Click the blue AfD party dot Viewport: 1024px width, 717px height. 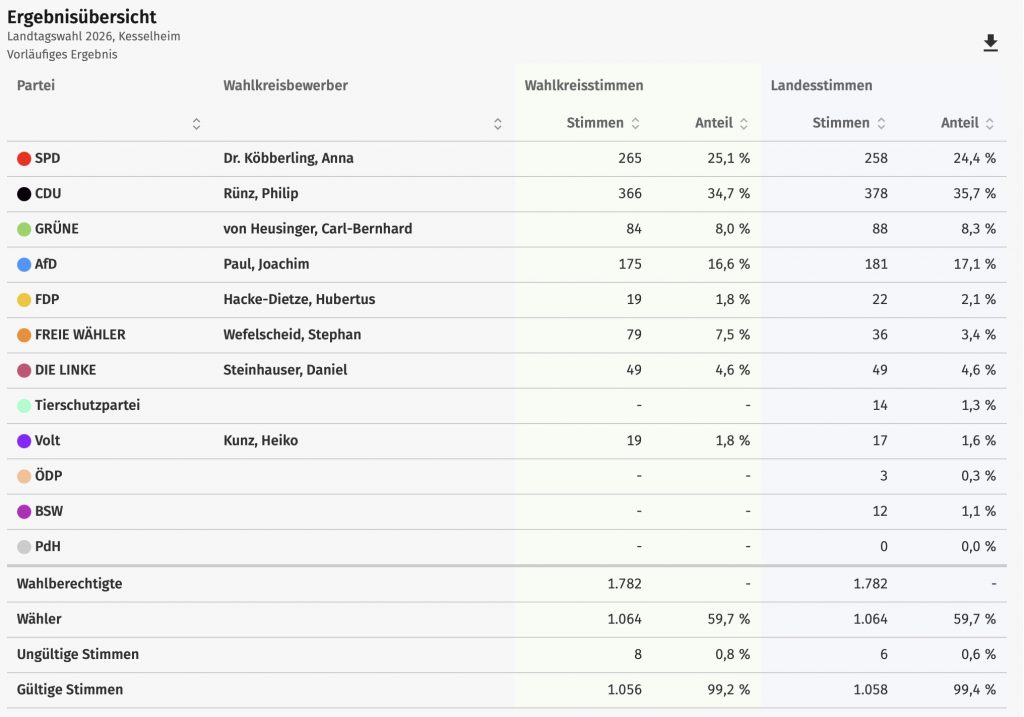tap(24, 264)
